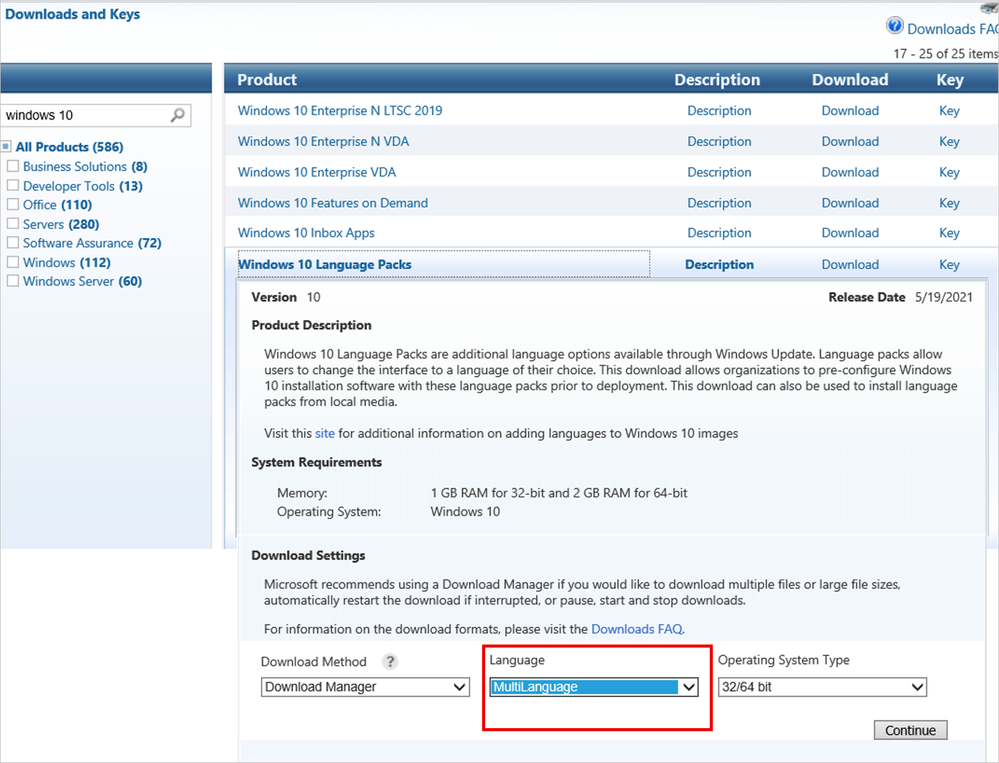999x763 pixels.
Task: Click Download for Inbox Apps
Action: click(850, 233)
